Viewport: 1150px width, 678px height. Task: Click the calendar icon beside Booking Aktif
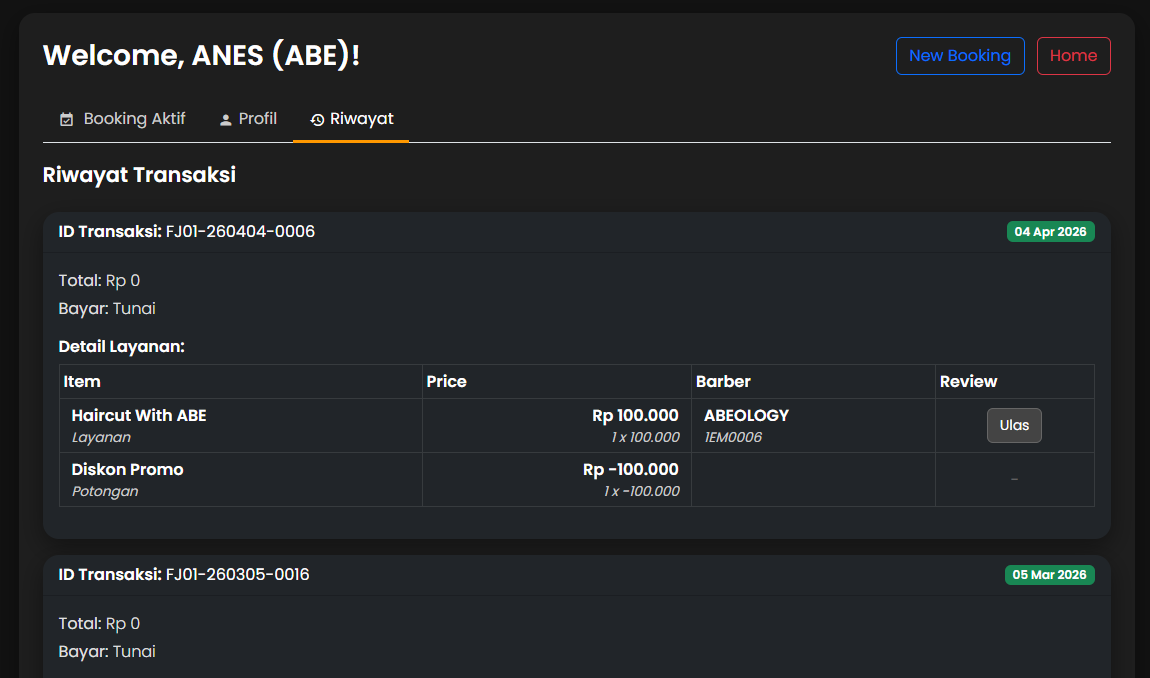pyautogui.click(x=67, y=120)
